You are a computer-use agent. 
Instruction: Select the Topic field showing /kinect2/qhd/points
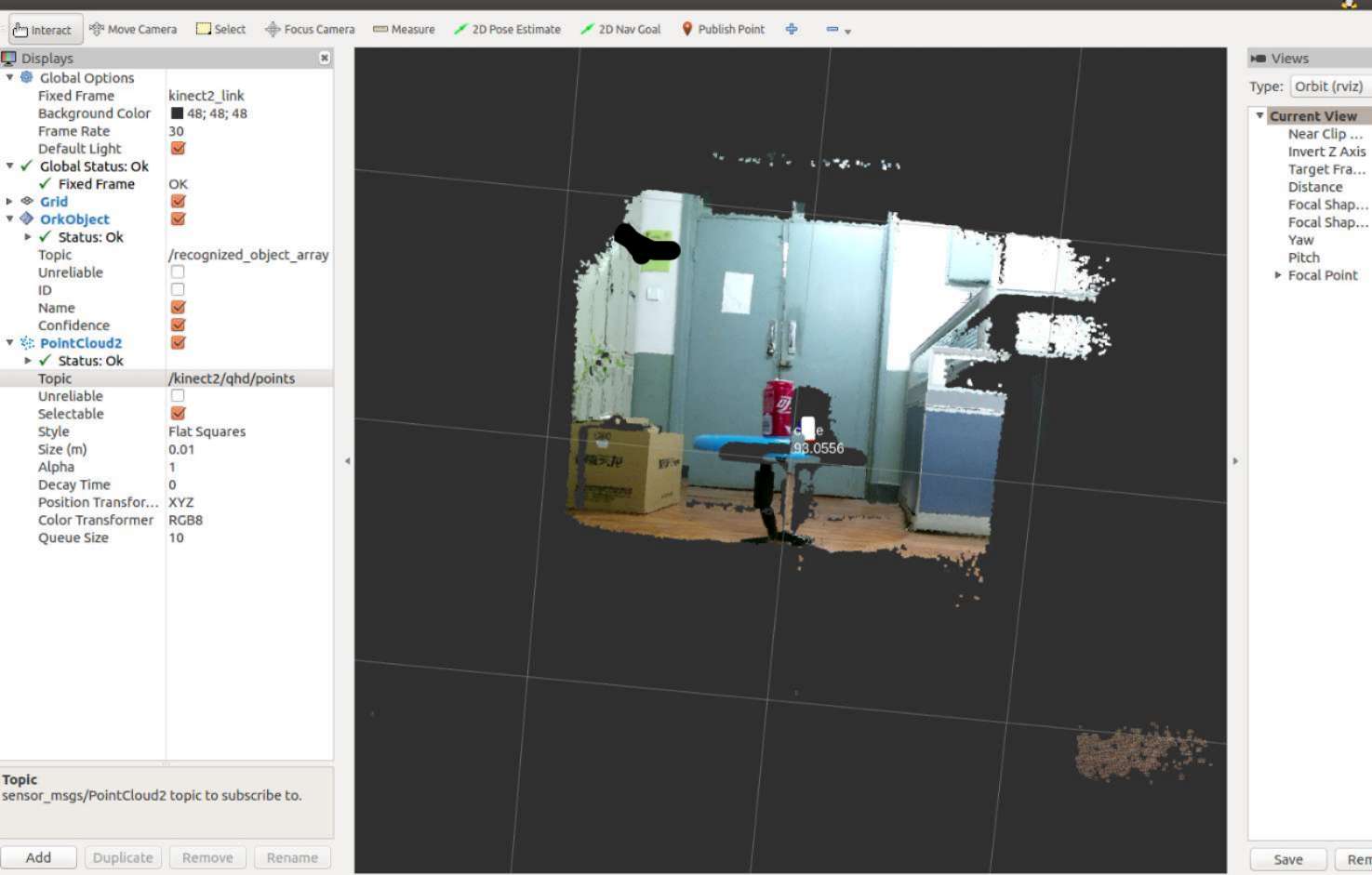coord(232,378)
